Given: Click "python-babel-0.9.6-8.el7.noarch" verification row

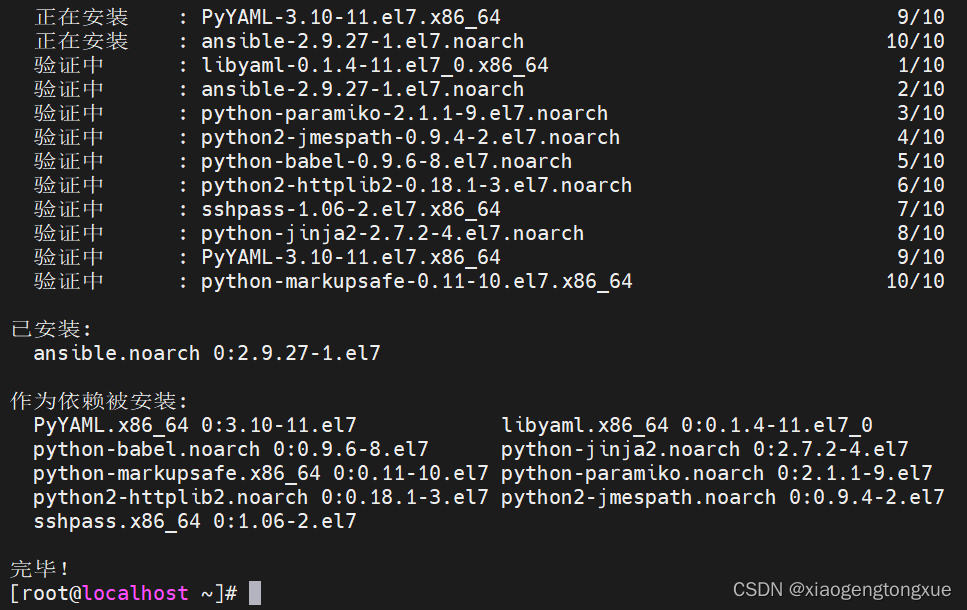Looking at the screenshot, I should click(387, 161).
